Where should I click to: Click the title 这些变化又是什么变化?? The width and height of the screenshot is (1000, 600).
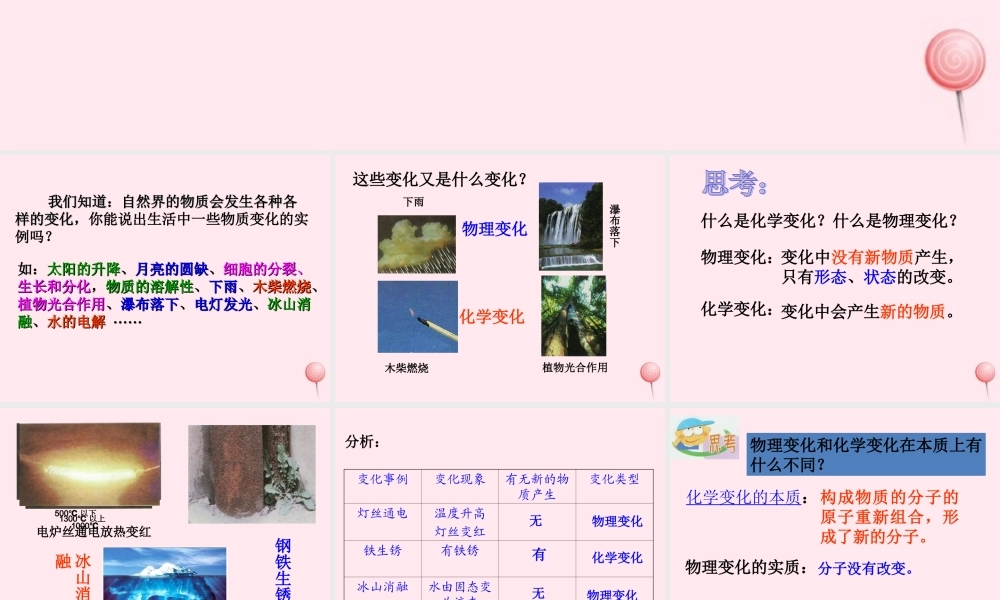[440, 180]
